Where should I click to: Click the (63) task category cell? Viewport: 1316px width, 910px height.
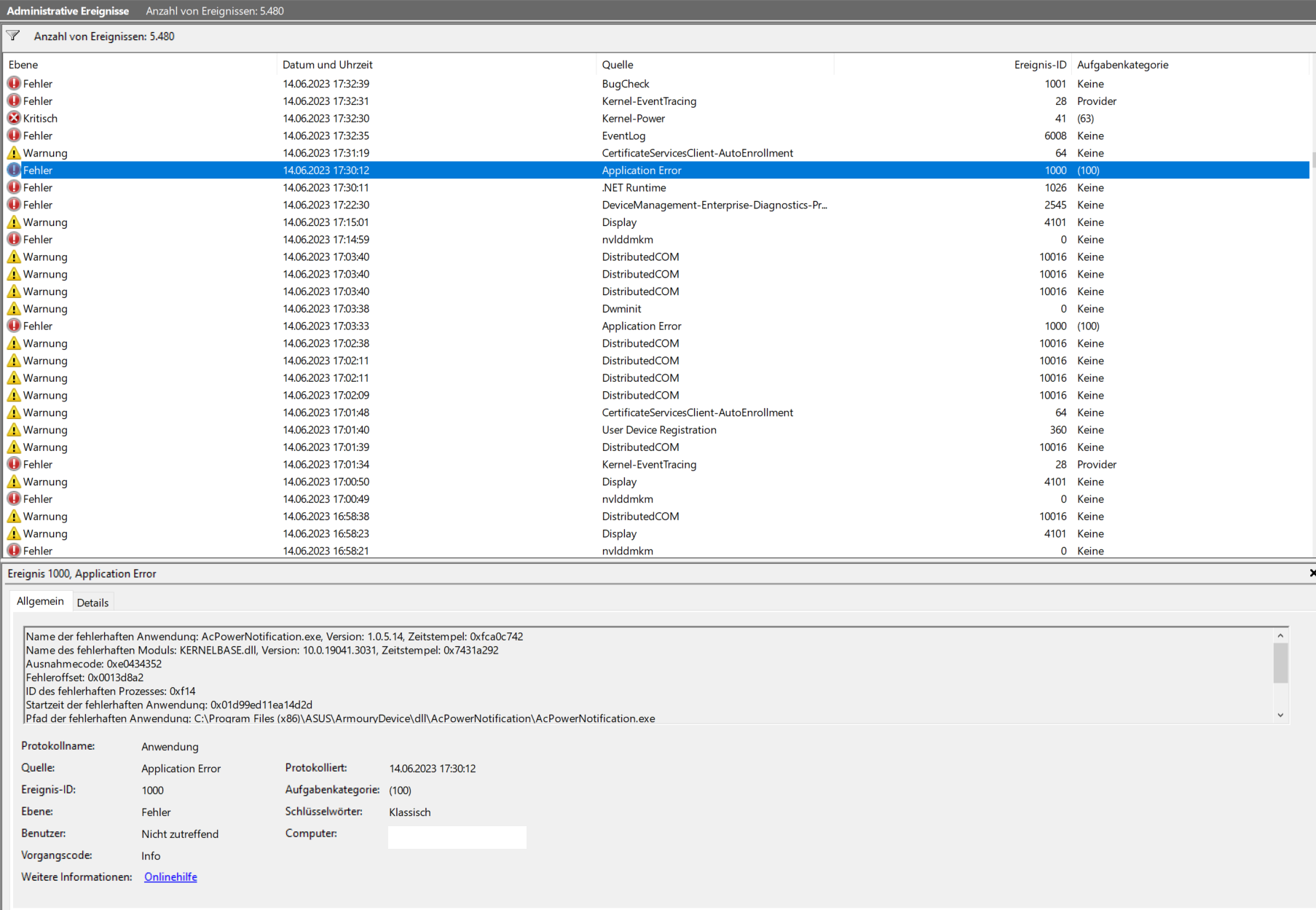pos(1085,118)
